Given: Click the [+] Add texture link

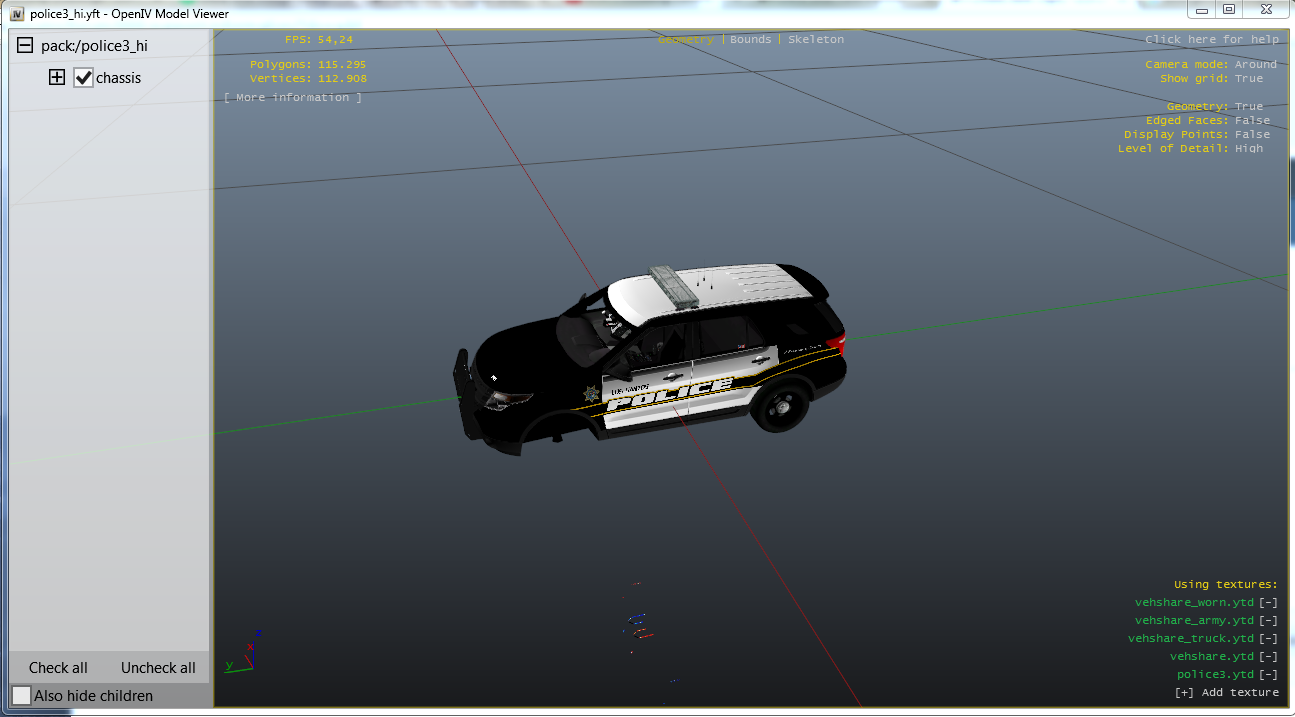Looking at the screenshot, I should tap(1226, 693).
